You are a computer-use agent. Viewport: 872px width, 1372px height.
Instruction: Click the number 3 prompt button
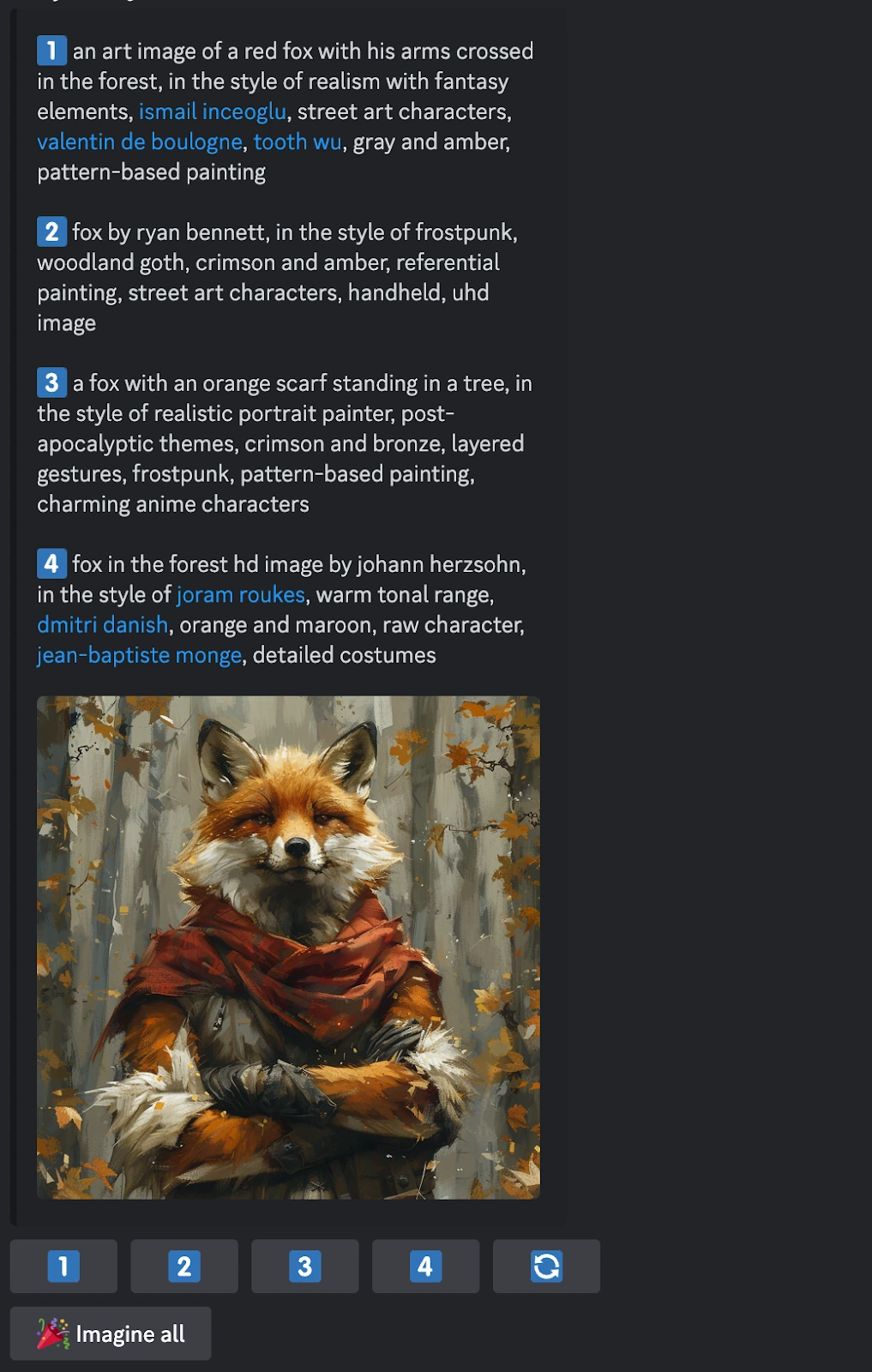pyautogui.click(x=305, y=1266)
